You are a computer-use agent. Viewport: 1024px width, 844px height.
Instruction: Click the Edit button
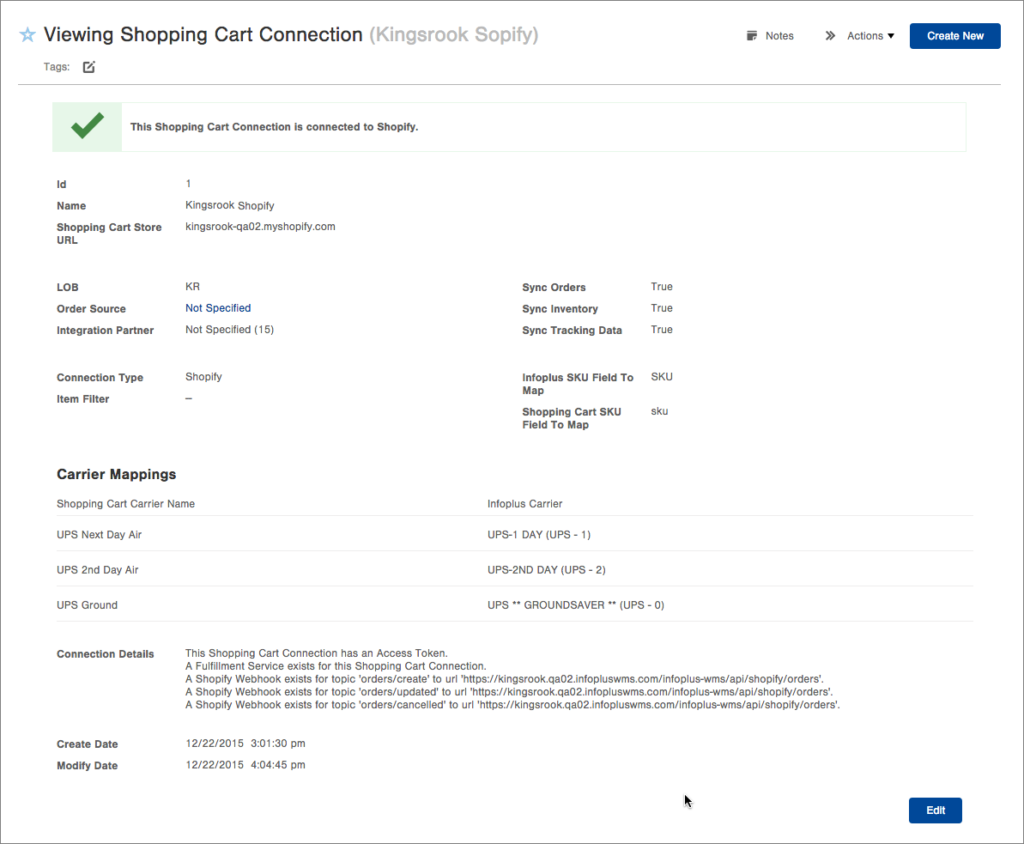pyautogui.click(x=935, y=810)
